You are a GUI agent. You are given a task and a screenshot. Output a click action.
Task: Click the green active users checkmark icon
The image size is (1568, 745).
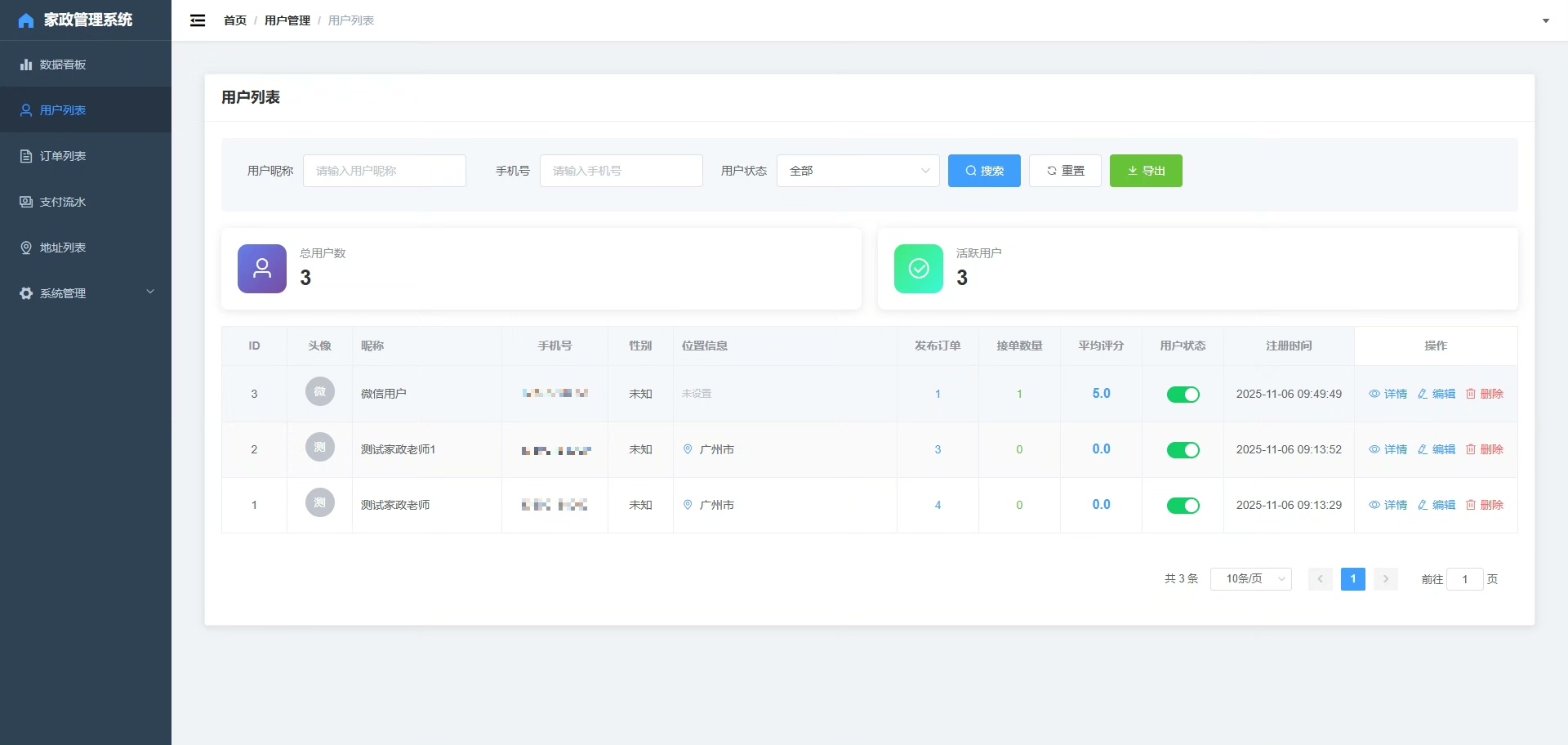coord(918,269)
